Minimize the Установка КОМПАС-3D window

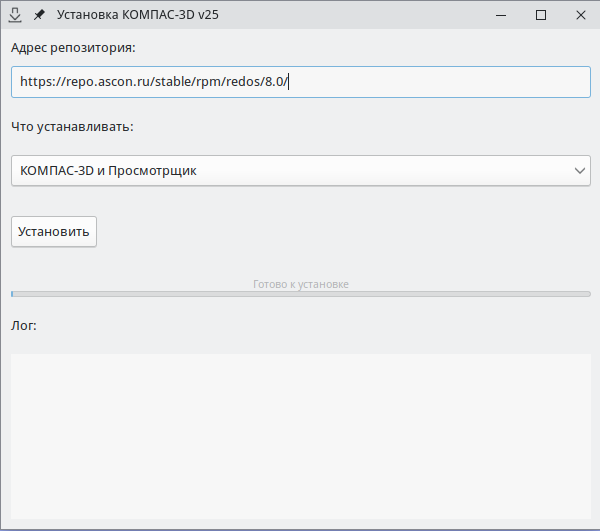[x=501, y=15]
